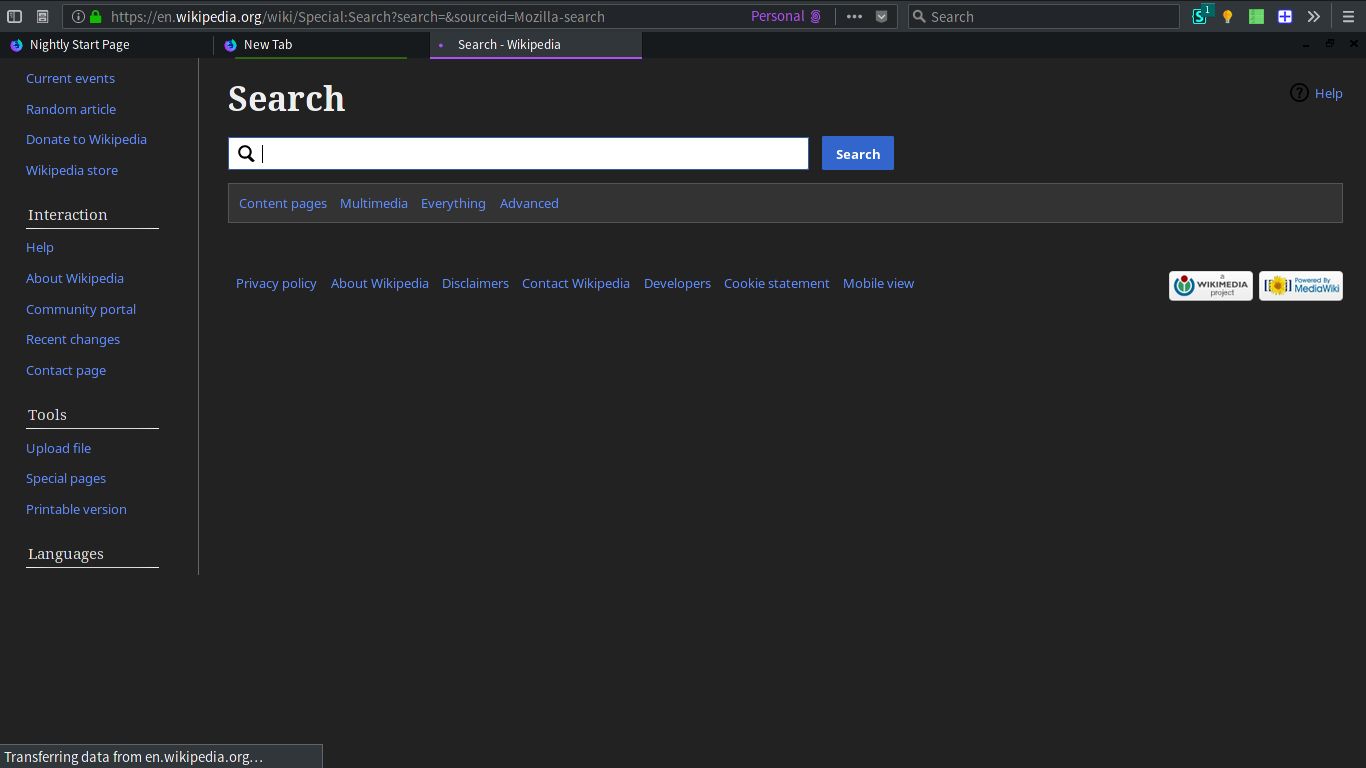Select the Content pages search filter

click(x=282, y=203)
